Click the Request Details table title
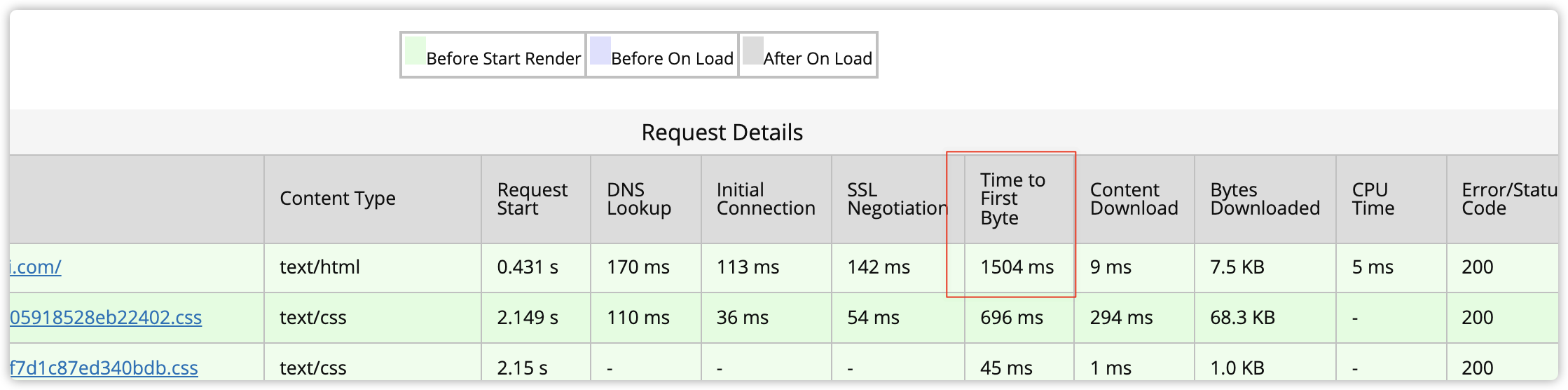This screenshot has width=1568, height=390. point(722,133)
